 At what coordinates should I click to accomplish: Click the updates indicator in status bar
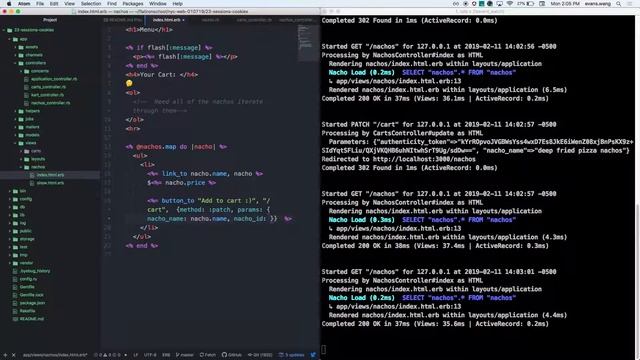(x=291, y=355)
